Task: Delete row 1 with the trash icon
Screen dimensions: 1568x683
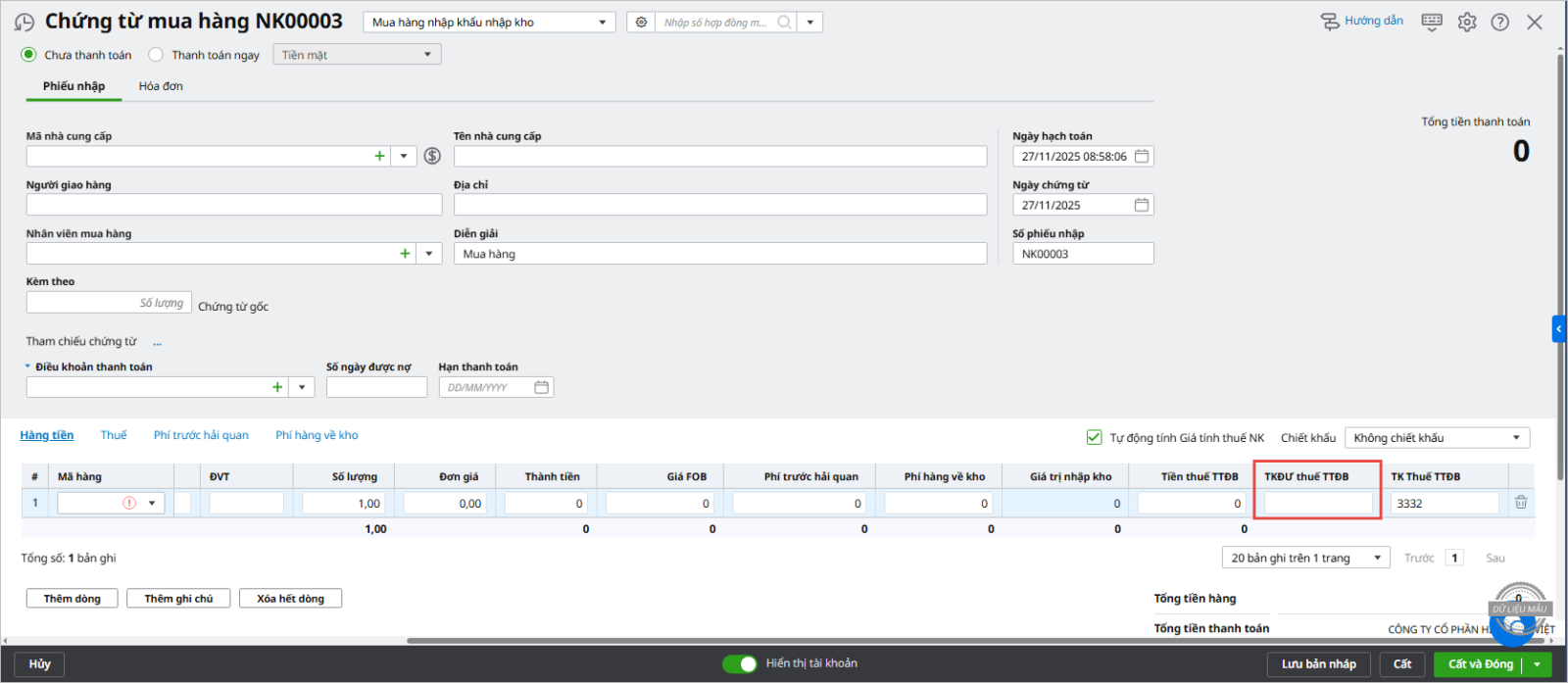Action: tap(1520, 503)
